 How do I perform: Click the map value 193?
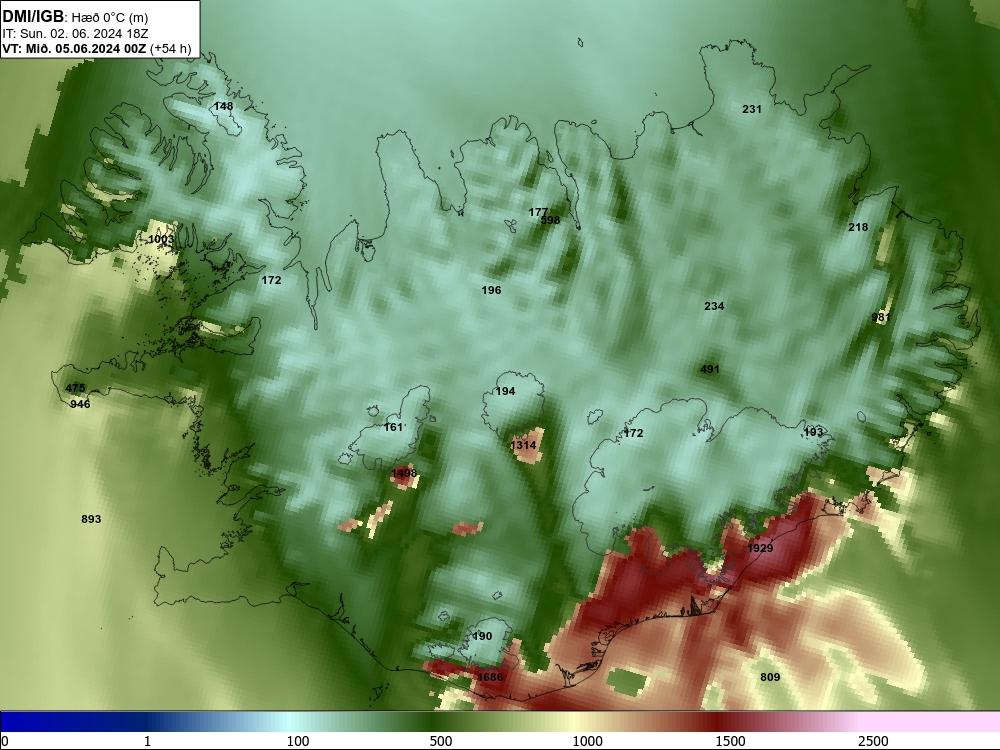pos(813,432)
